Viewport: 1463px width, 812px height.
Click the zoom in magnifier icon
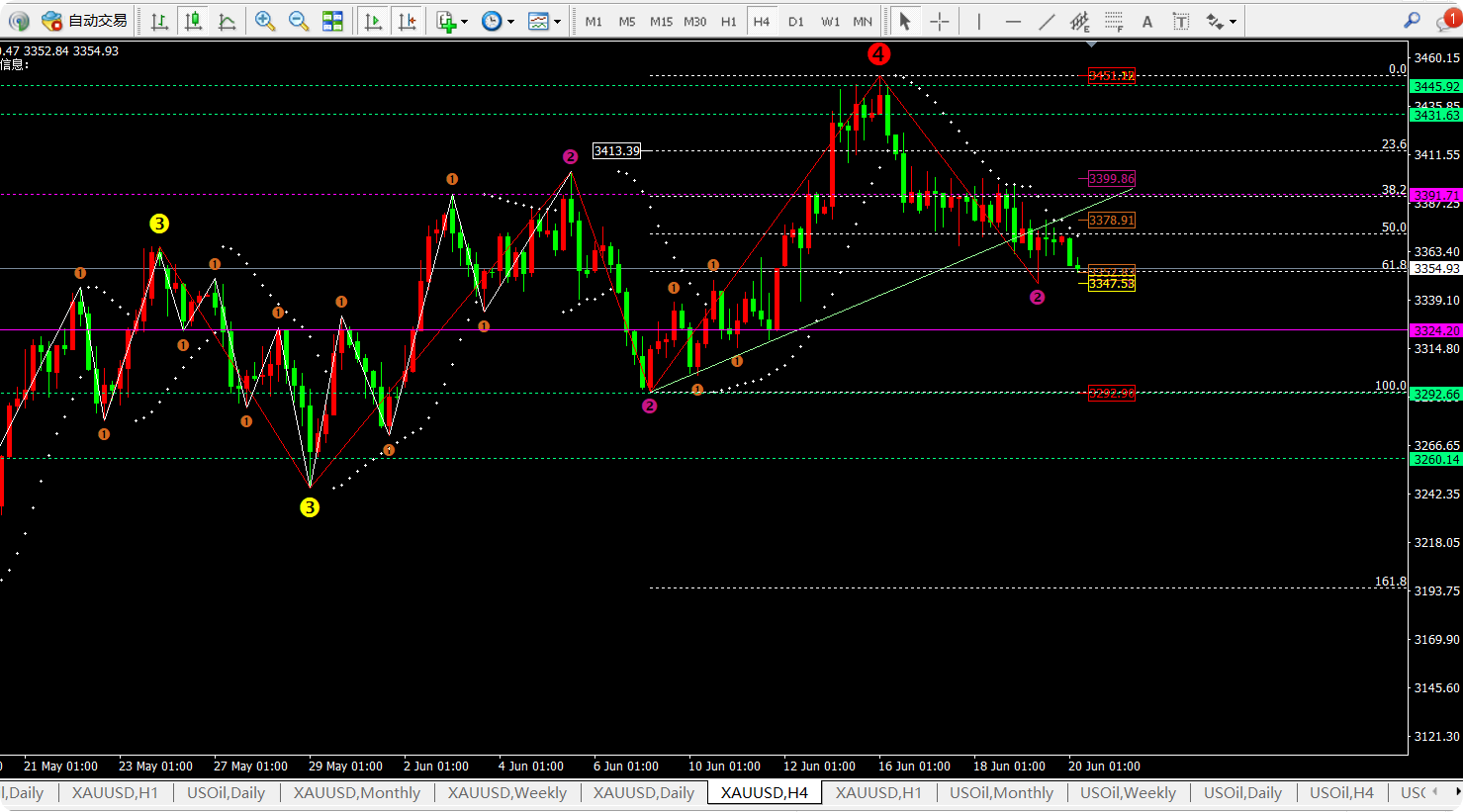click(265, 21)
